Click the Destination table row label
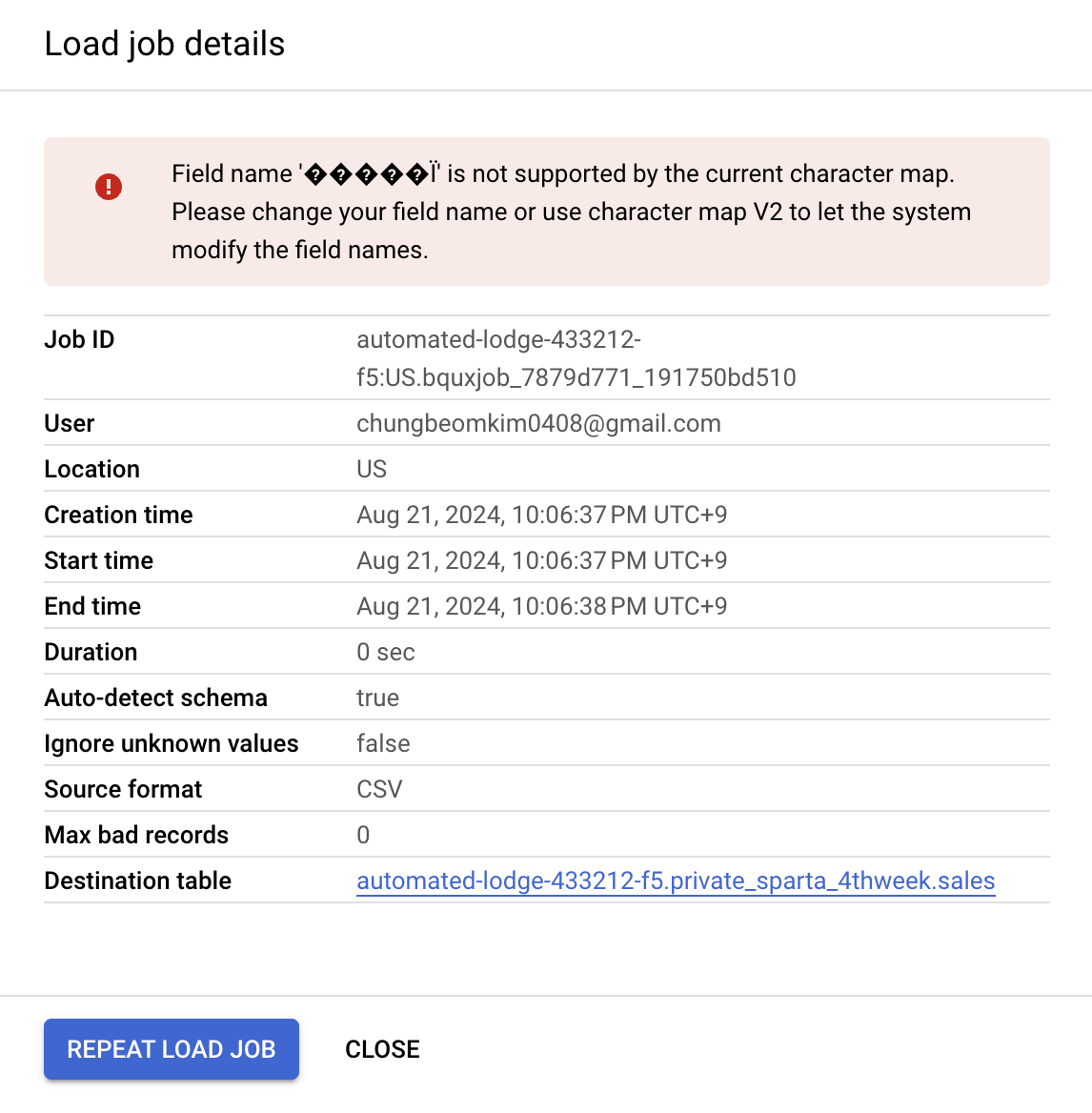 (138, 880)
